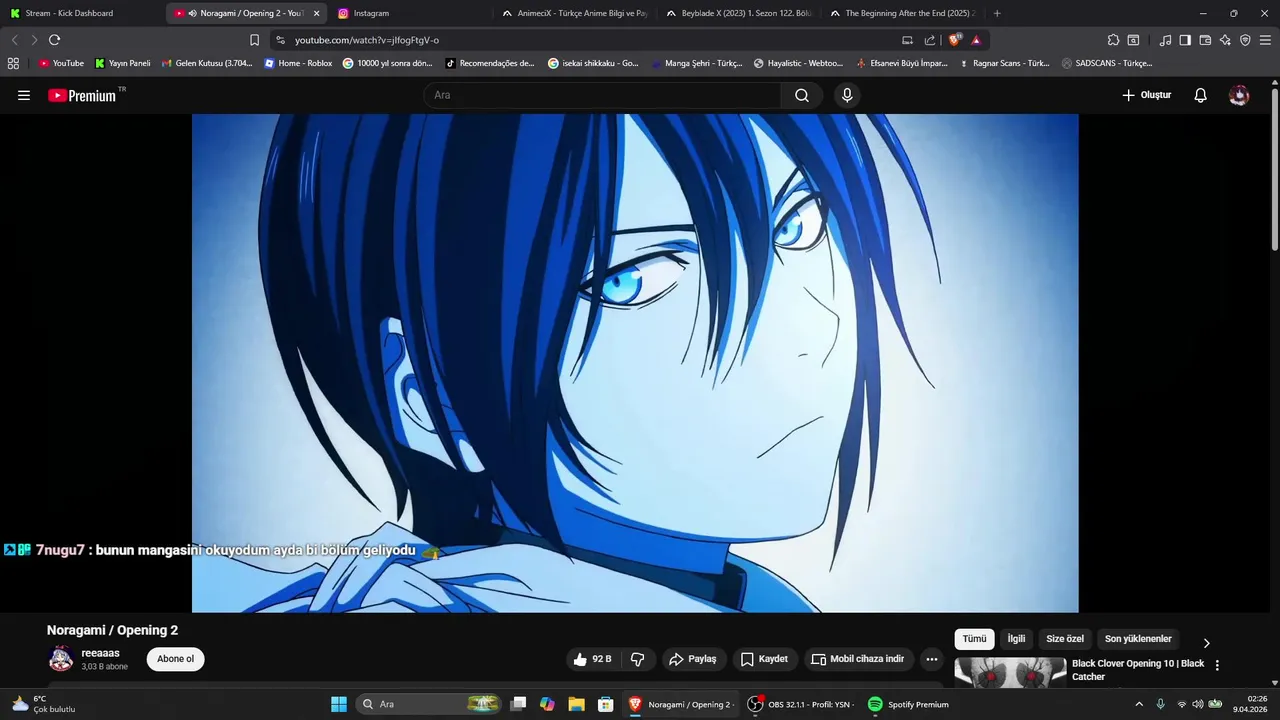Image resolution: width=1280 pixels, height=720 pixels.
Task: Switch to AnimeciX tab
Action: click(574, 13)
